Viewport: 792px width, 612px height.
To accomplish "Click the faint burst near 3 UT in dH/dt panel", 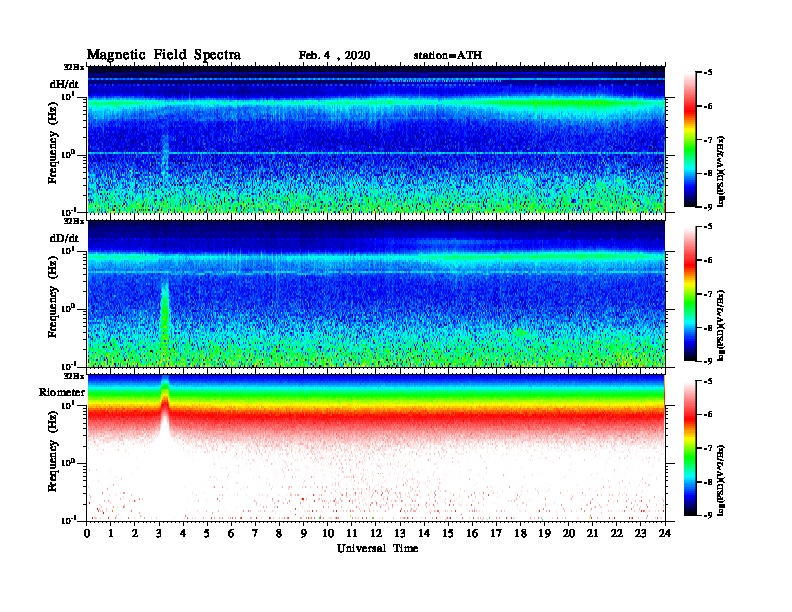I will (165, 154).
